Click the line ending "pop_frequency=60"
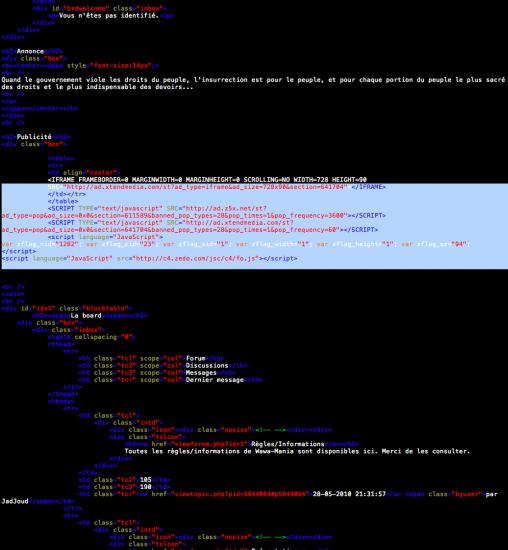This screenshot has height=550, width=508. point(189,230)
